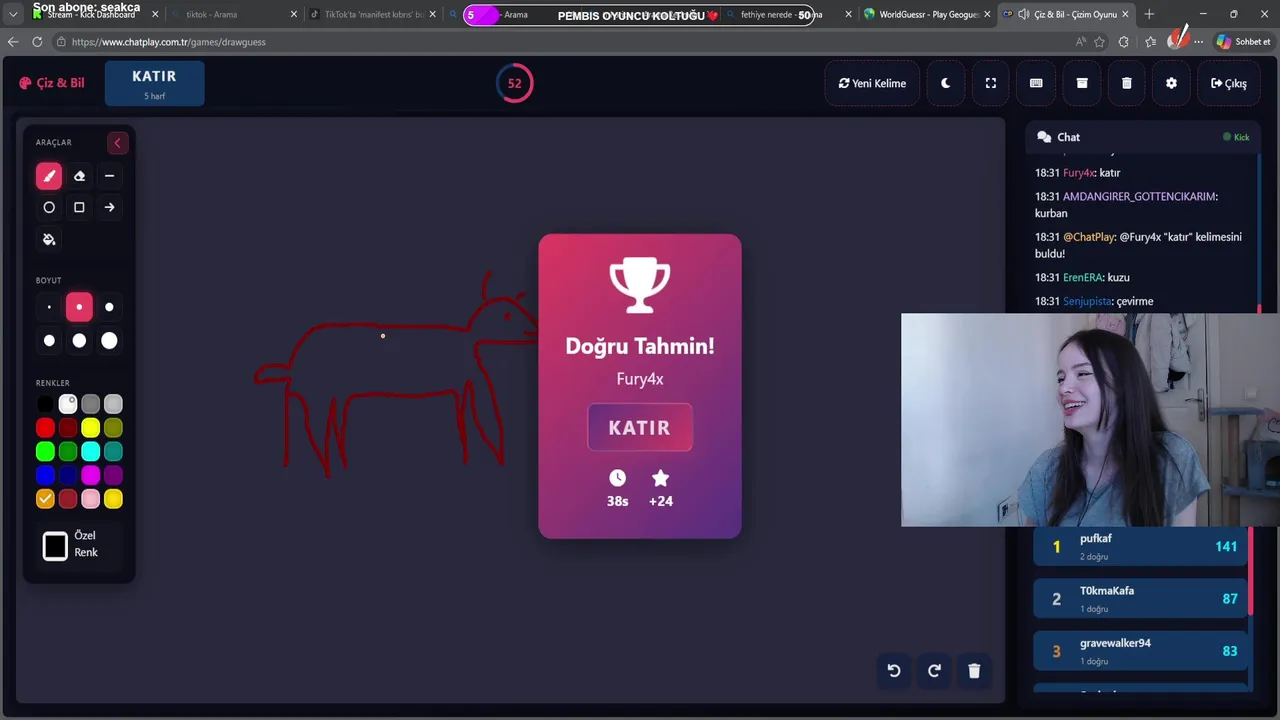The height and width of the screenshot is (720, 1280).
Task: Pick the fifth brush size
Action: tap(79, 341)
